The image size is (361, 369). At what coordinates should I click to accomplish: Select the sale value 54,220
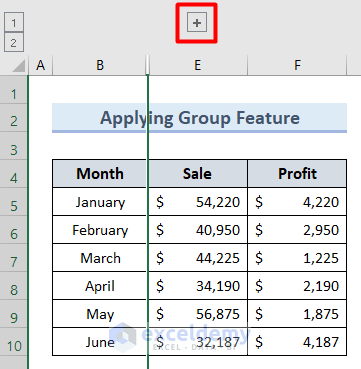tap(198, 202)
